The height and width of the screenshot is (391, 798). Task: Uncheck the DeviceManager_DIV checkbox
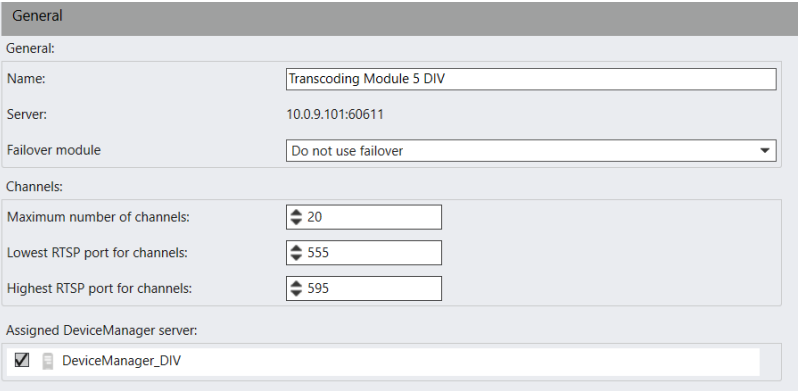pos(22,360)
